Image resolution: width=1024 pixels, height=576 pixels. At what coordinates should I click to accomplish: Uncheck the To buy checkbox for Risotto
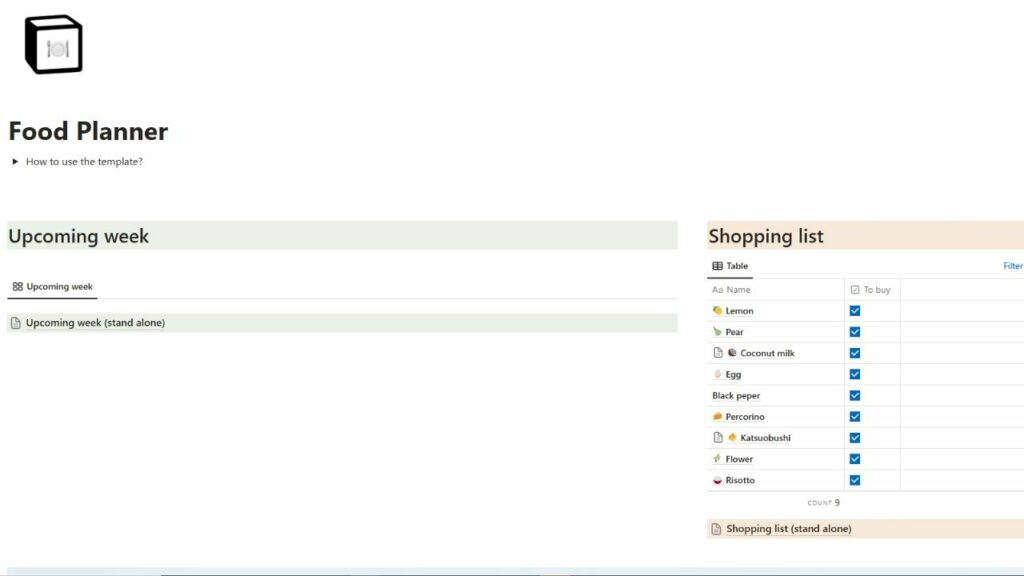(x=855, y=479)
